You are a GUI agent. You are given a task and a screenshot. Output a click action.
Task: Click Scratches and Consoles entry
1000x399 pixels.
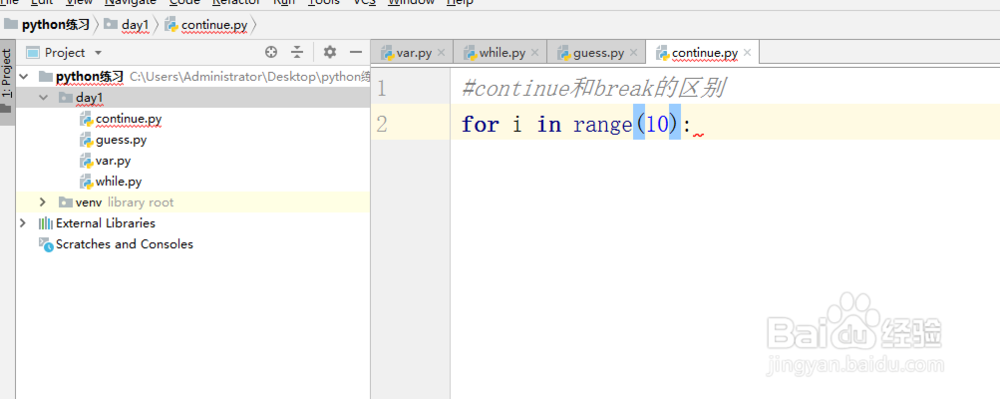pos(124,244)
